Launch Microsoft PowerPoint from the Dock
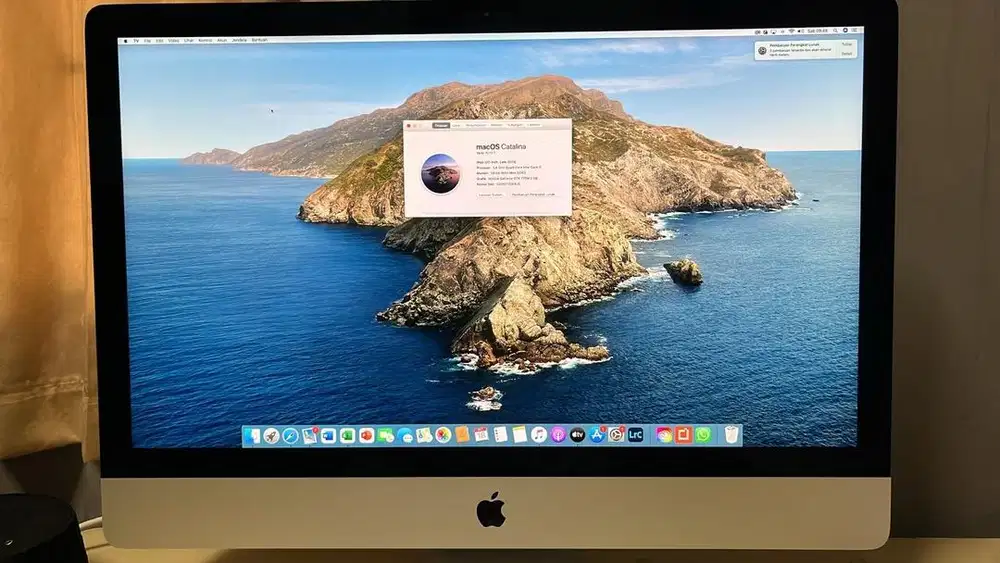 367,435
